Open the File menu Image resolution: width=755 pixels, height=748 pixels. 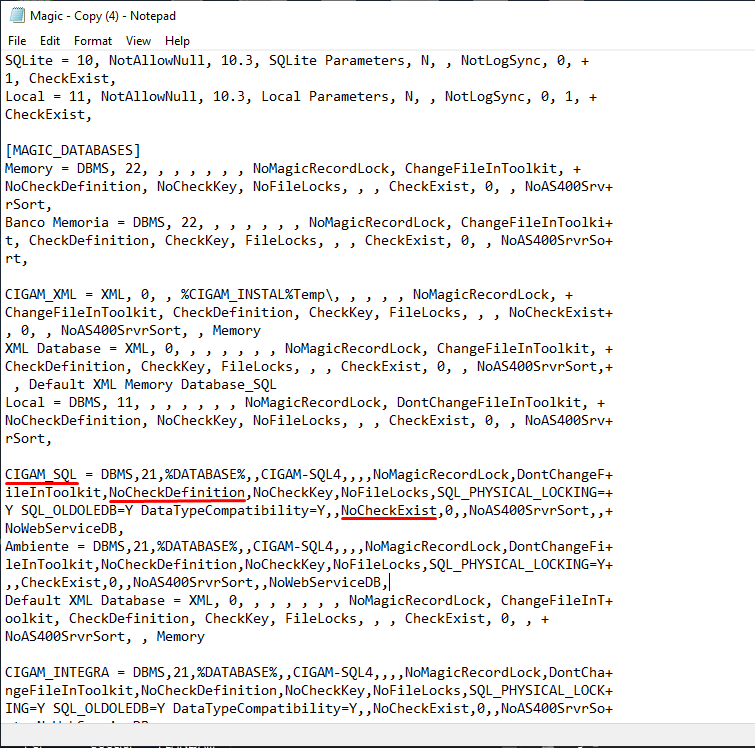pos(17,41)
